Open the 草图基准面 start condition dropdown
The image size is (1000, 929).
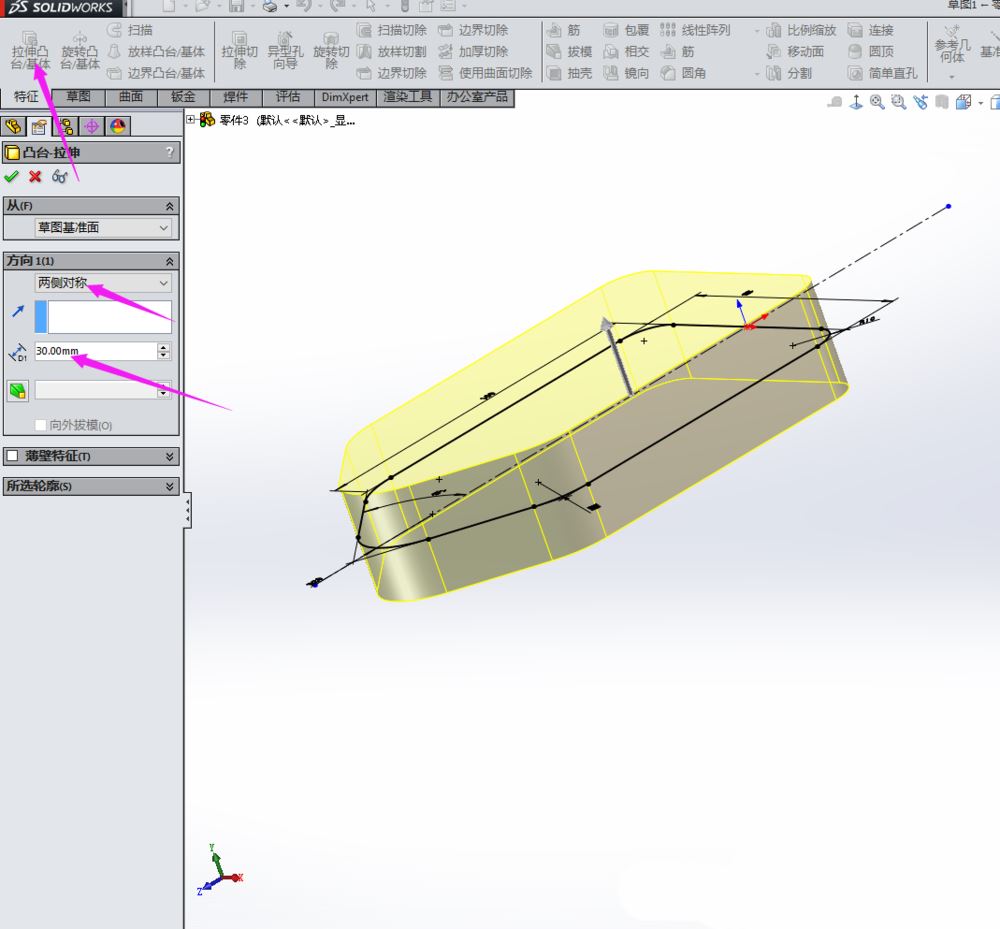pos(103,228)
